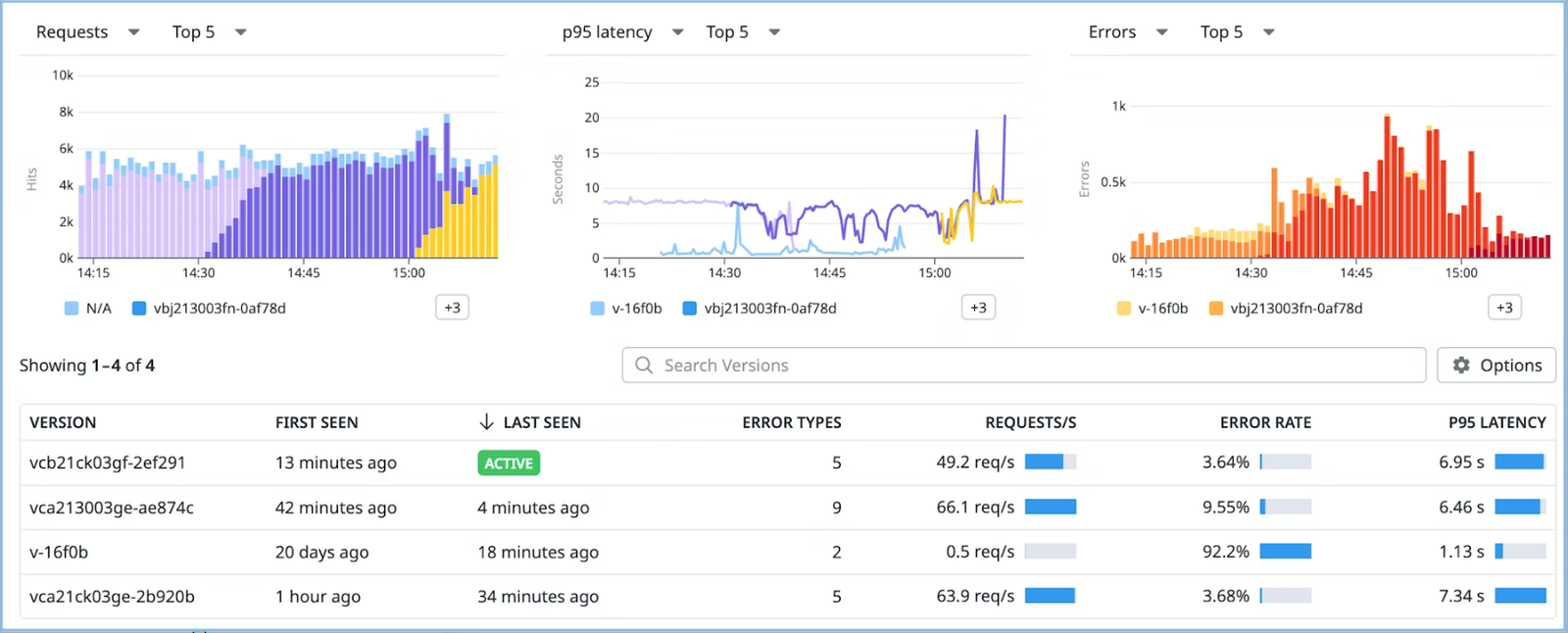The width and height of the screenshot is (1568, 633).
Task: Click the 3.64% error rate value
Action: click(1226, 463)
